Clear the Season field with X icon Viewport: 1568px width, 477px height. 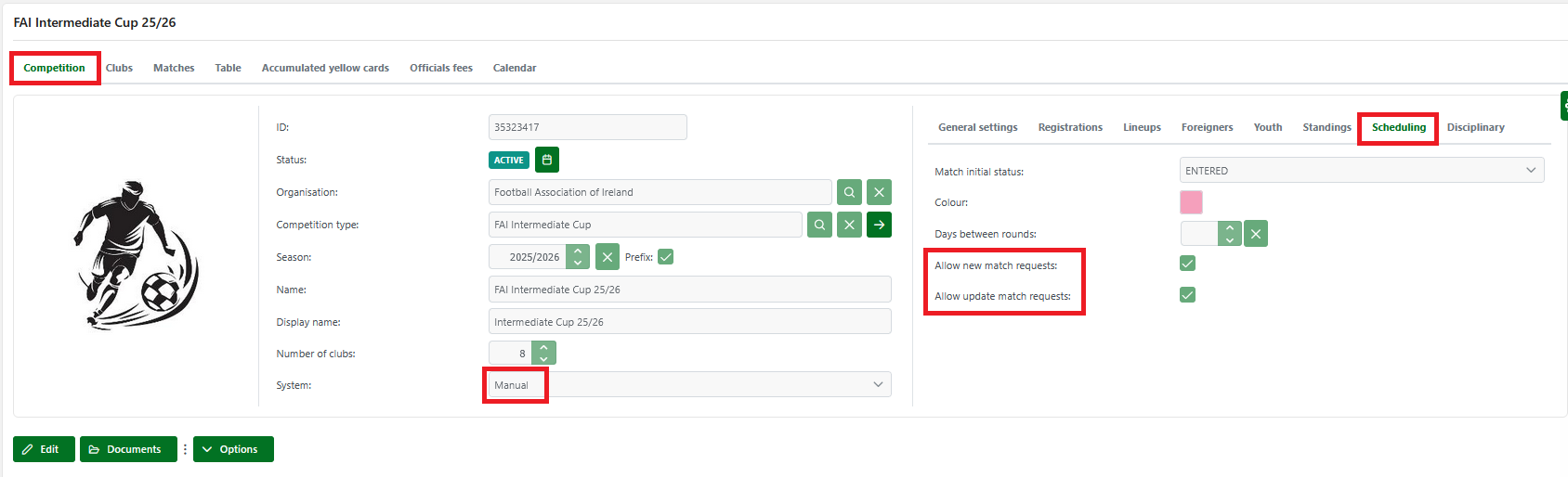pyautogui.click(x=607, y=257)
